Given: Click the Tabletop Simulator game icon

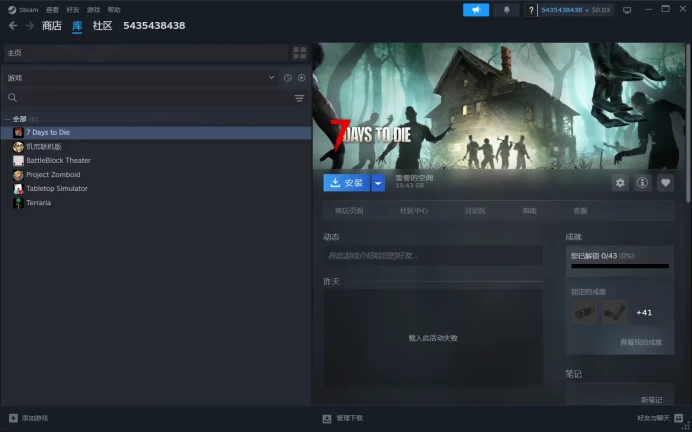Looking at the screenshot, I should click(18, 189).
